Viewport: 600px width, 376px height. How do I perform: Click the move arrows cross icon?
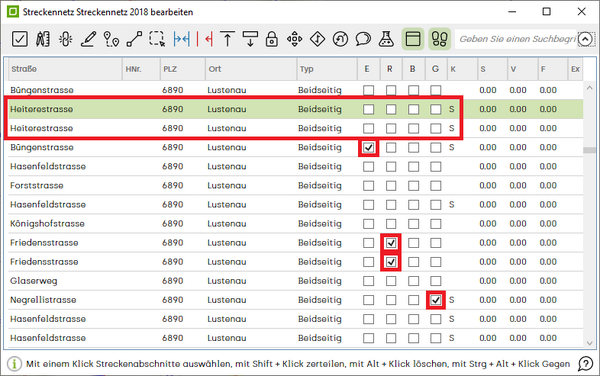tap(295, 39)
